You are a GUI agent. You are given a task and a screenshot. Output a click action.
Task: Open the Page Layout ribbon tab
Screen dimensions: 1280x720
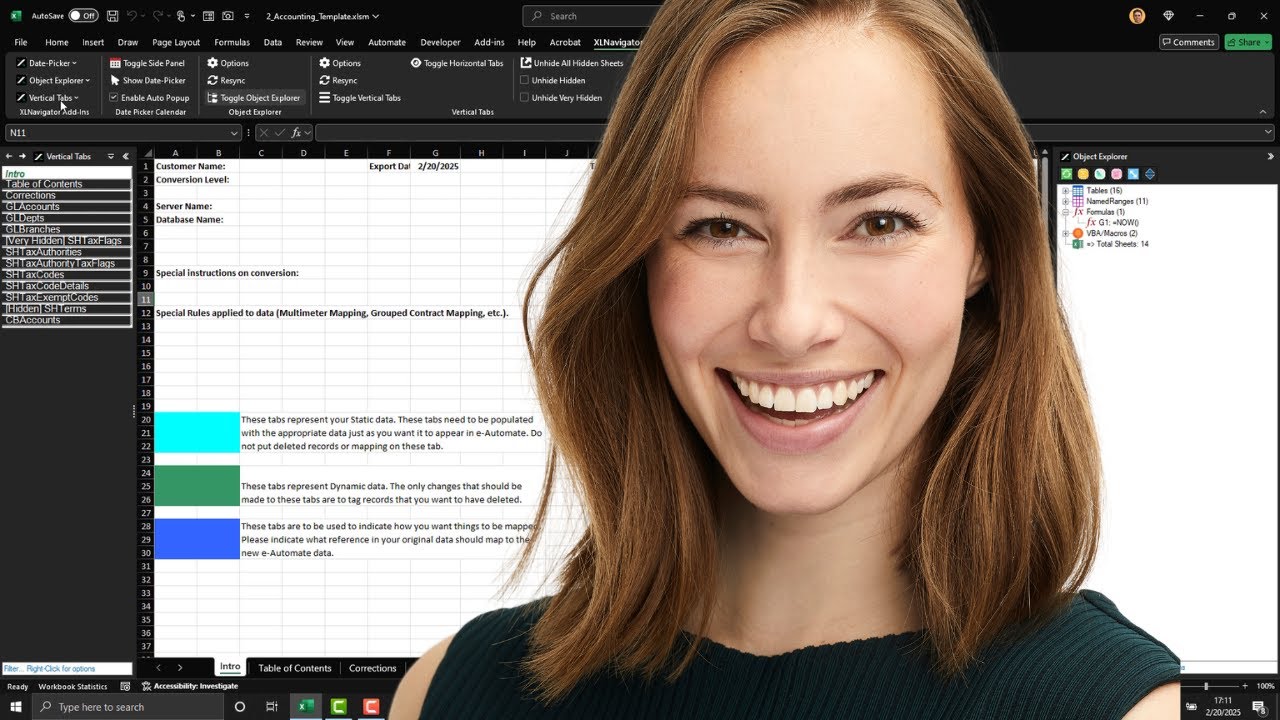(176, 42)
